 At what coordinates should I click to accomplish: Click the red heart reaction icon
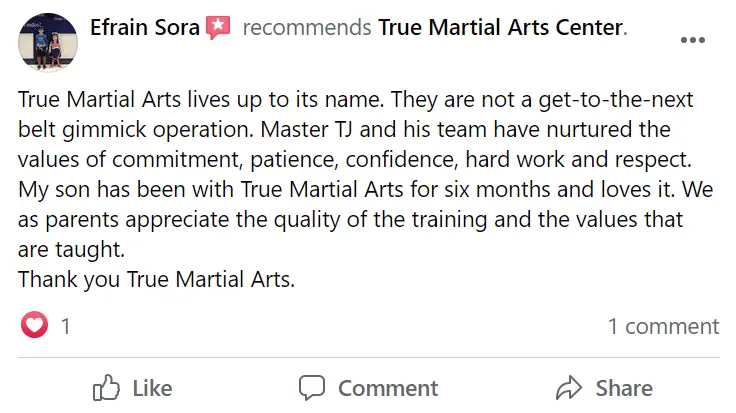pos(34,325)
